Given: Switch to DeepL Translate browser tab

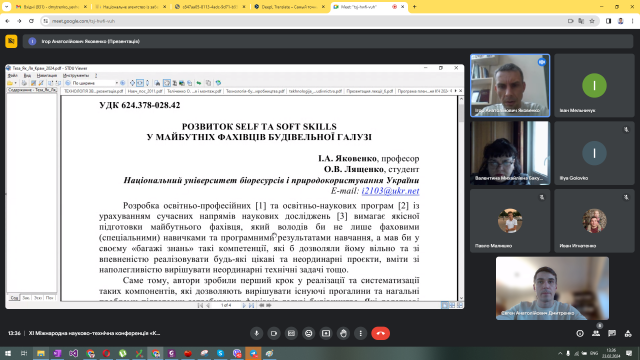Looking at the screenshot, I should 289,7.
